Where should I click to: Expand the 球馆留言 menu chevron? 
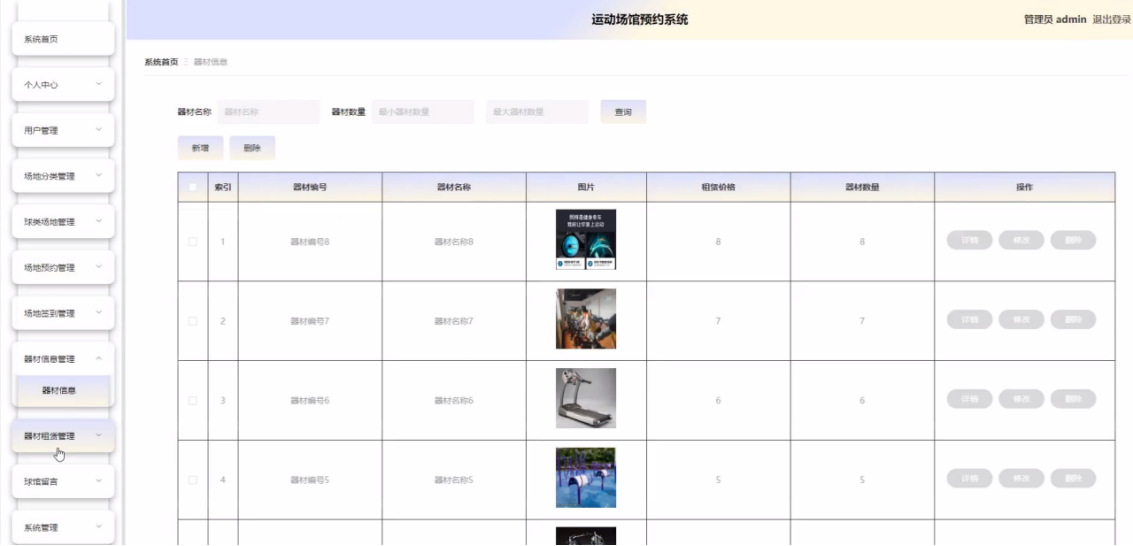[99, 481]
